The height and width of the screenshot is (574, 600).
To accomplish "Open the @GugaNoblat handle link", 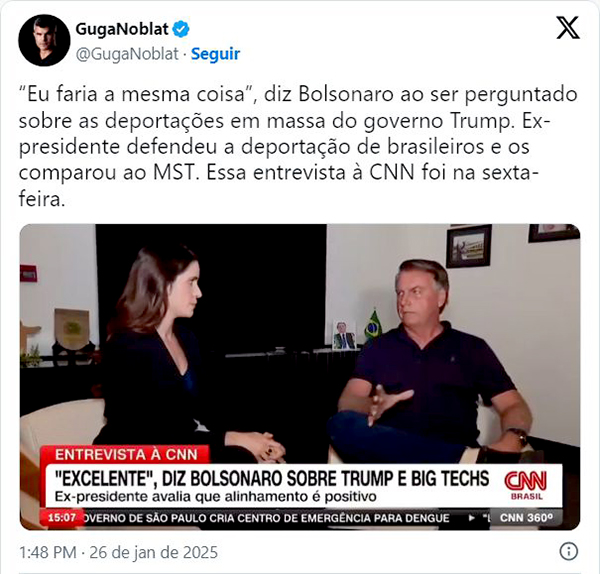I will pos(127,54).
